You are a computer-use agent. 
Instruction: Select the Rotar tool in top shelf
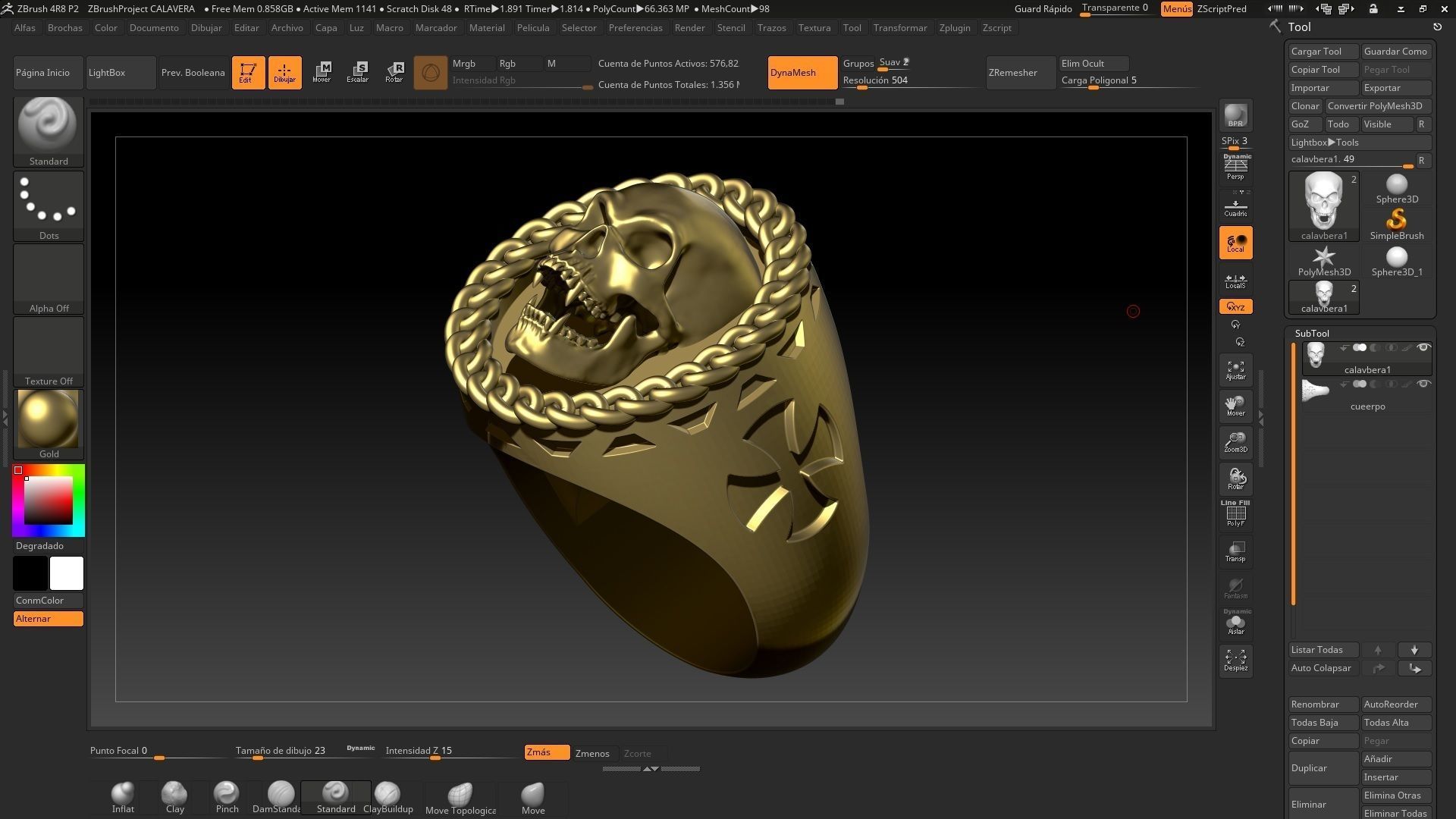394,73
